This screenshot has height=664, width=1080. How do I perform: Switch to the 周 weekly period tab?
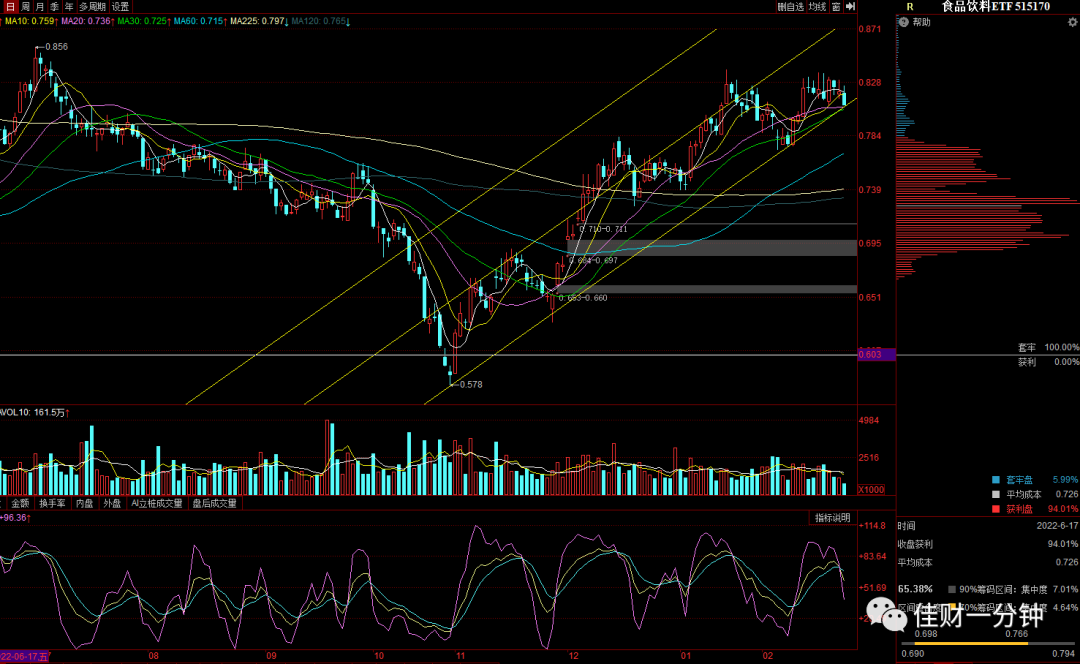click(x=25, y=6)
